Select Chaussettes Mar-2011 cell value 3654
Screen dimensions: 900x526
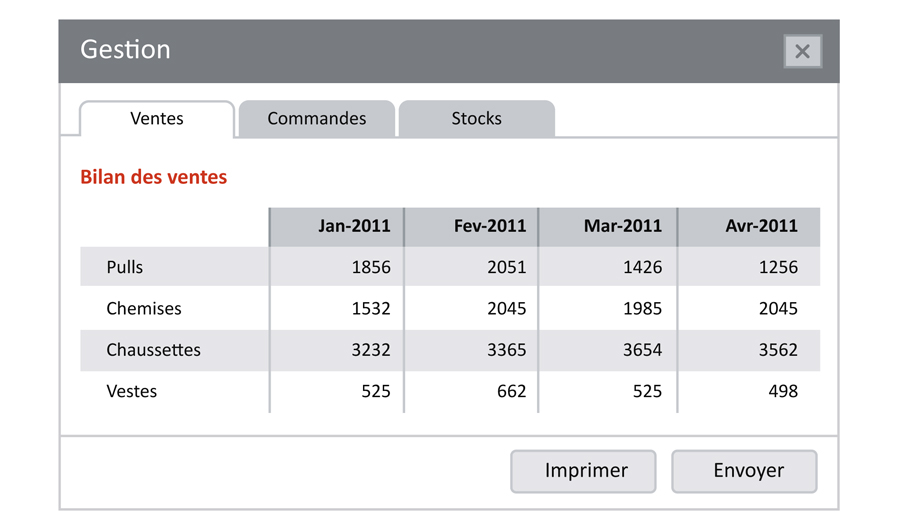click(x=642, y=350)
